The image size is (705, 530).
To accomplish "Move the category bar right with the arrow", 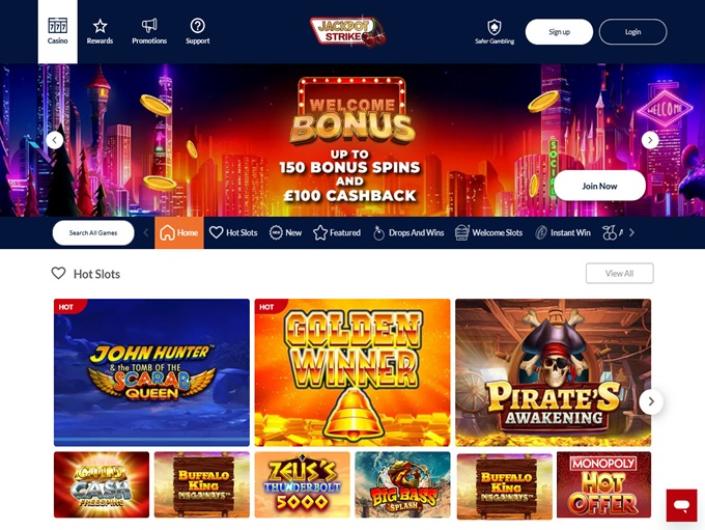I will (x=632, y=232).
